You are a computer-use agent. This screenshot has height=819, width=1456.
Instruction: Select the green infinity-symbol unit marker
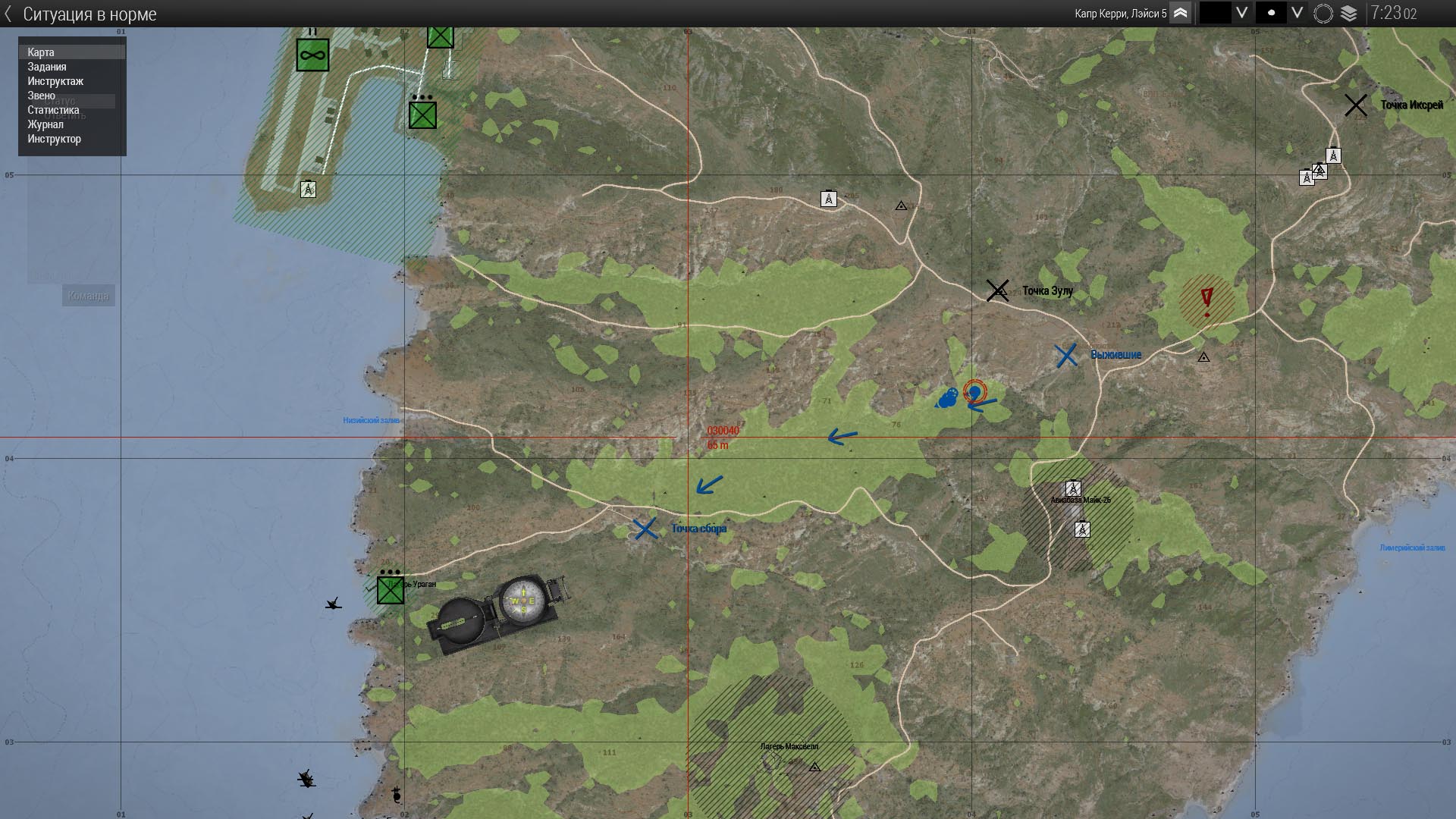click(x=312, y=55)
